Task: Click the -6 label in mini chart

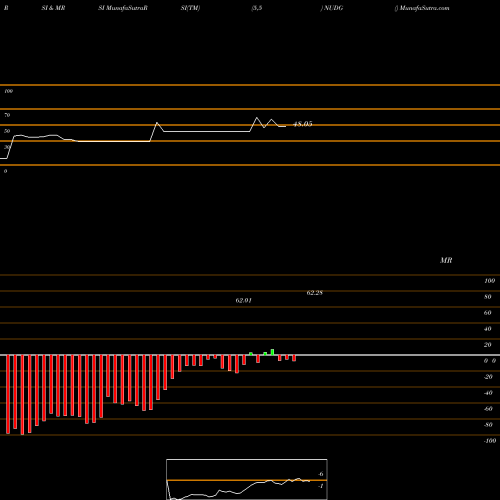Action: [321, 474]
